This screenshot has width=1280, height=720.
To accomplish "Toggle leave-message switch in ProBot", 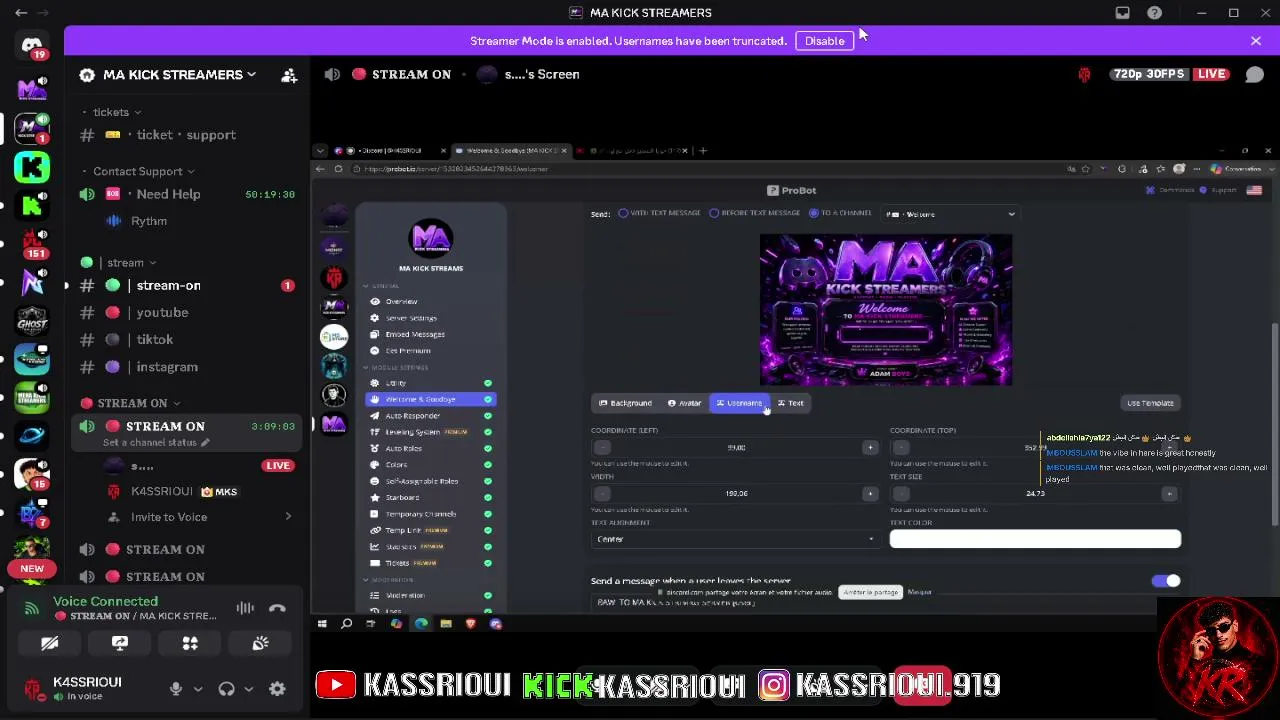I will pyautogui.click(x=1166, y=581).
